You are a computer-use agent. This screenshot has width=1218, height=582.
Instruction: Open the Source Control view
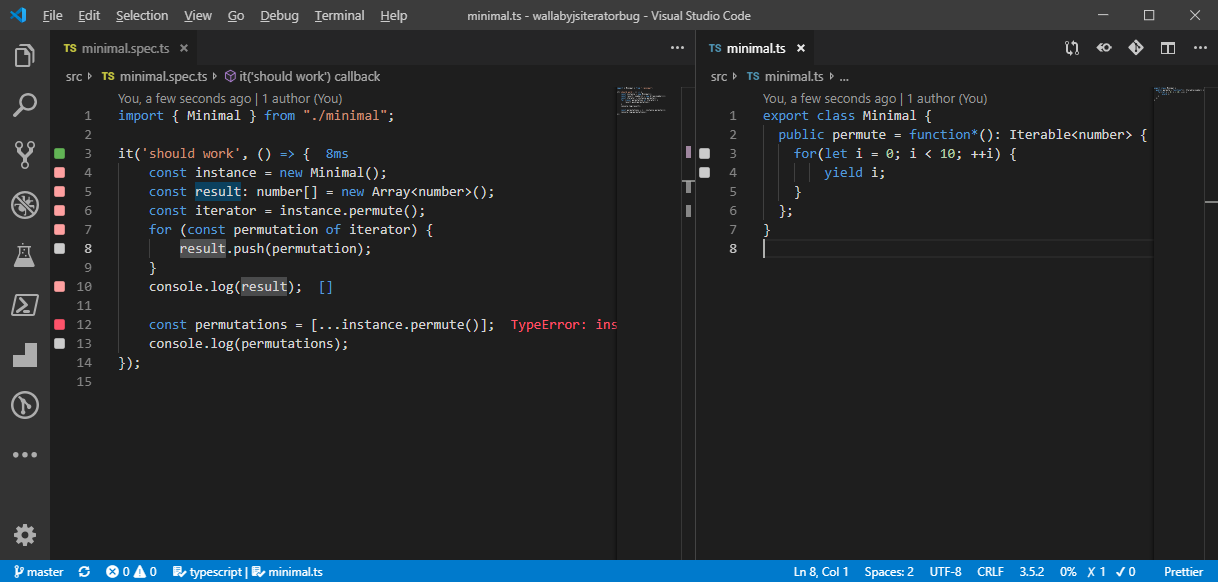click(25, 154)
